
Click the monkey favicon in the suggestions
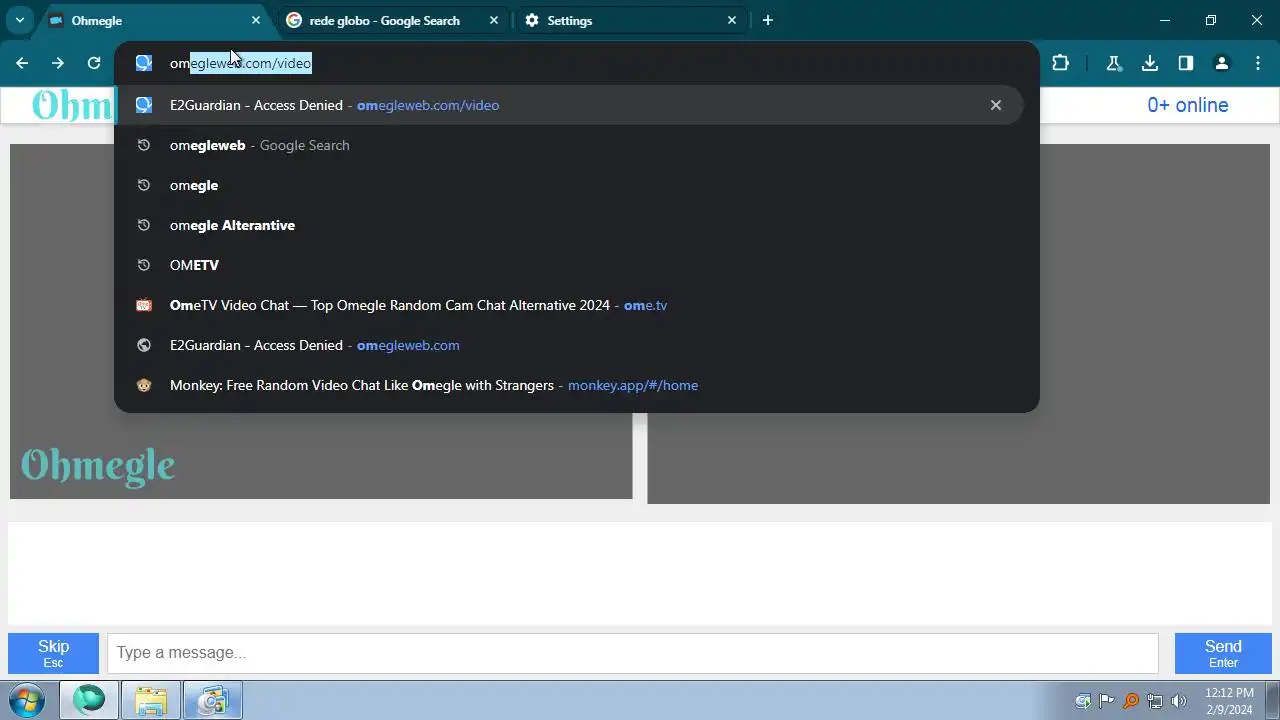pyautogui.click(x=144, y=385)
